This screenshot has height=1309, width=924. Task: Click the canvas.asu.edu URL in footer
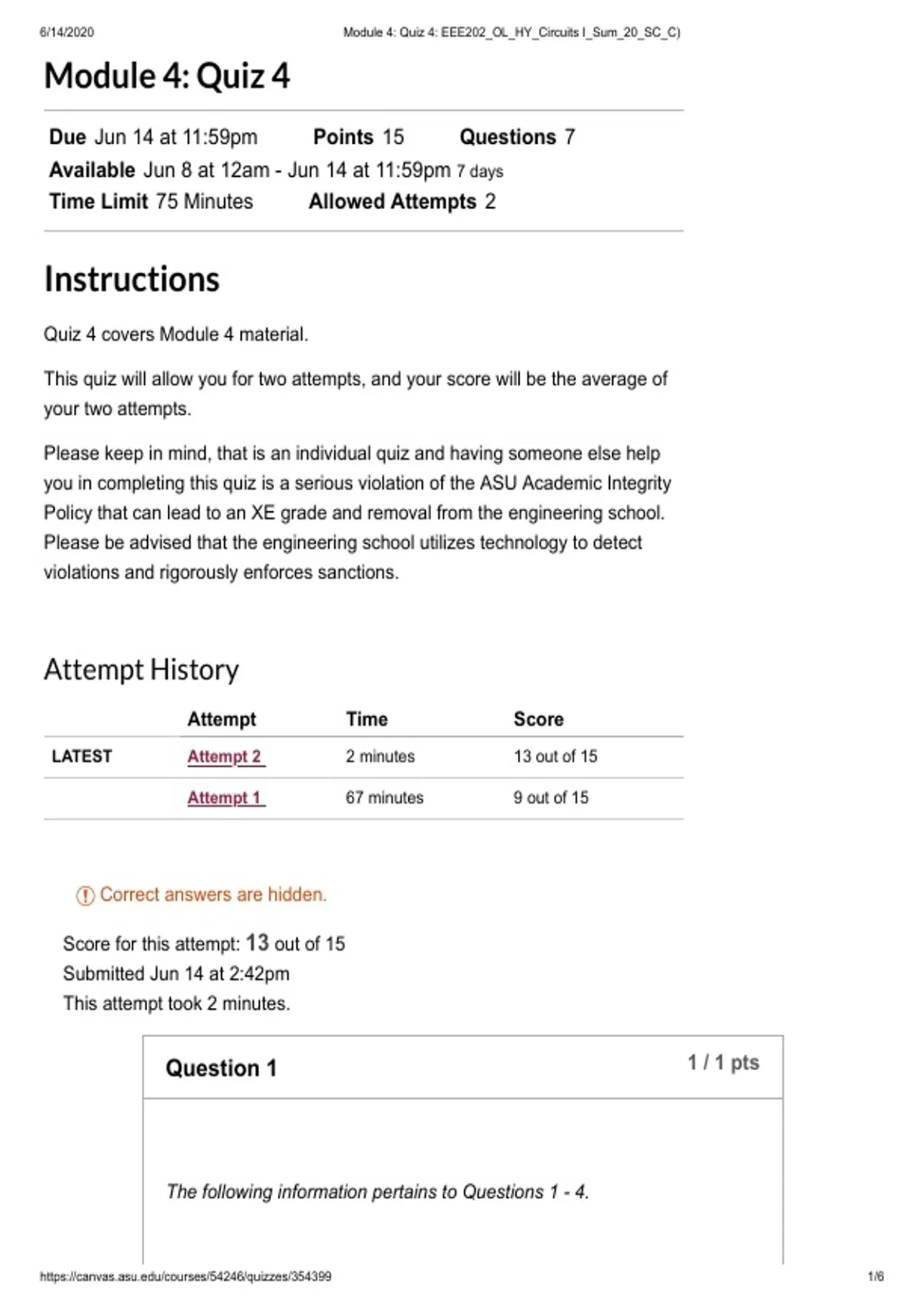[x=186, y=1276]
